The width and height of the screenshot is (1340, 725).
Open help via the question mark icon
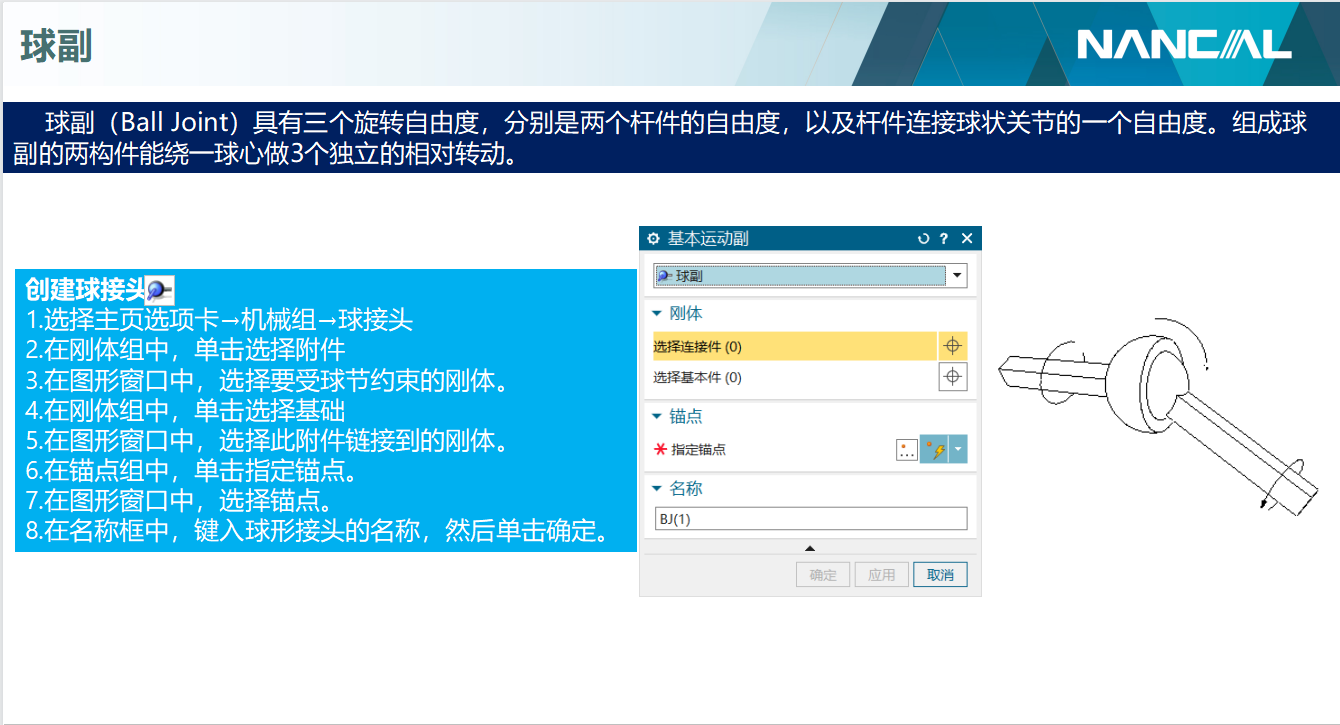coord(944,238)
